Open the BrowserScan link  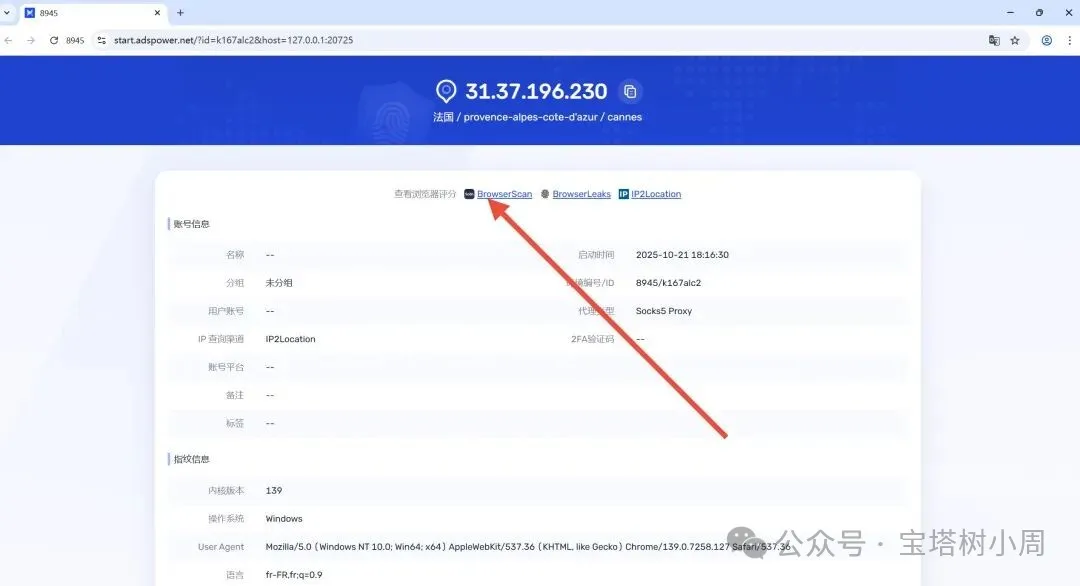pyautogui.click(x=504, y=194)
